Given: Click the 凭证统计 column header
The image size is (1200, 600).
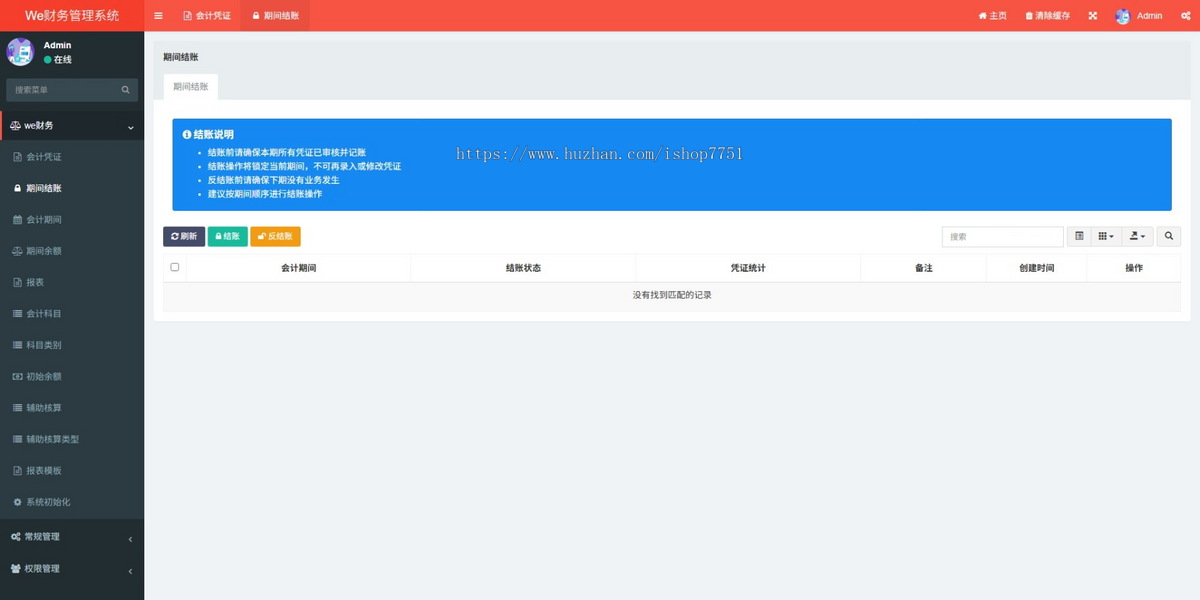Looking at the screenshot, I should click(x=748, y=268).
